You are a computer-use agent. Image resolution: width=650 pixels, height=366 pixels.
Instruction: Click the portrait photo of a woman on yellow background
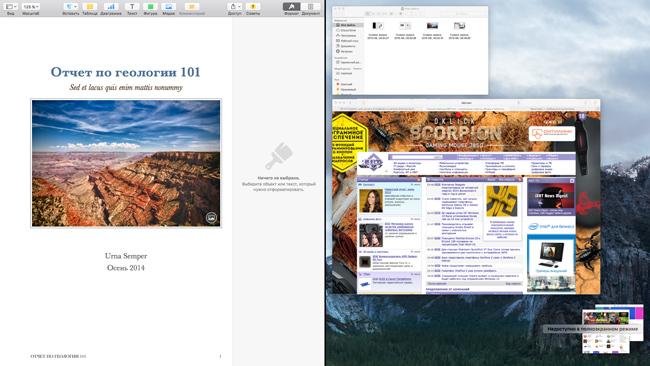click(371, 201)
